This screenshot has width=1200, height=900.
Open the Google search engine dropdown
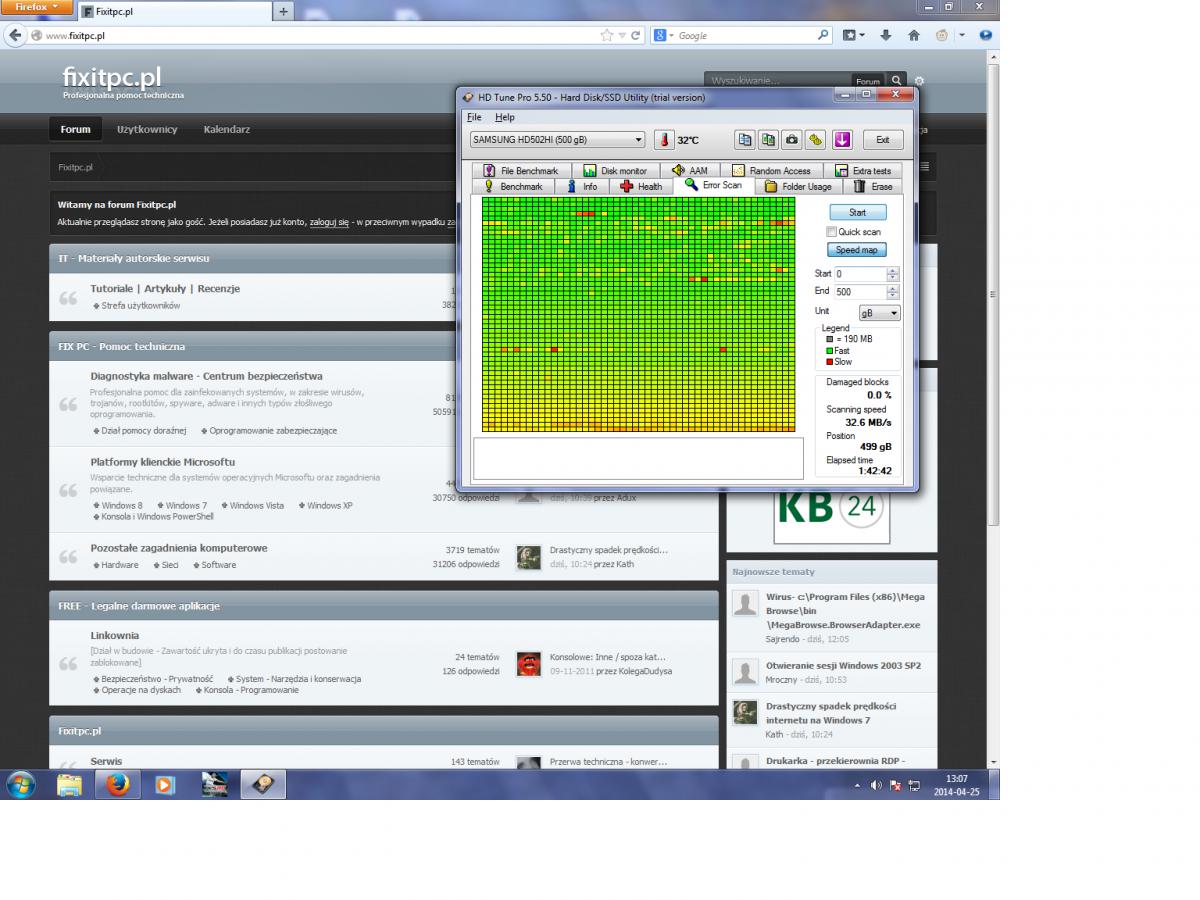[x=663, y=35]
